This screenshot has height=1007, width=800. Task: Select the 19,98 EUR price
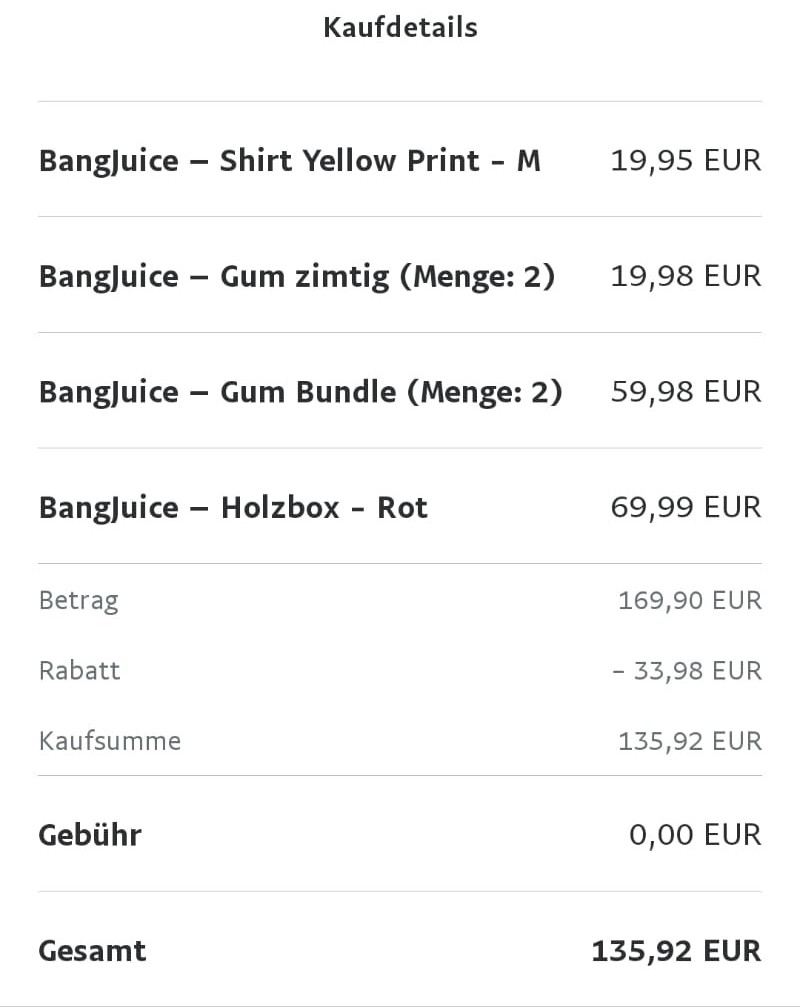coord(685,276)
